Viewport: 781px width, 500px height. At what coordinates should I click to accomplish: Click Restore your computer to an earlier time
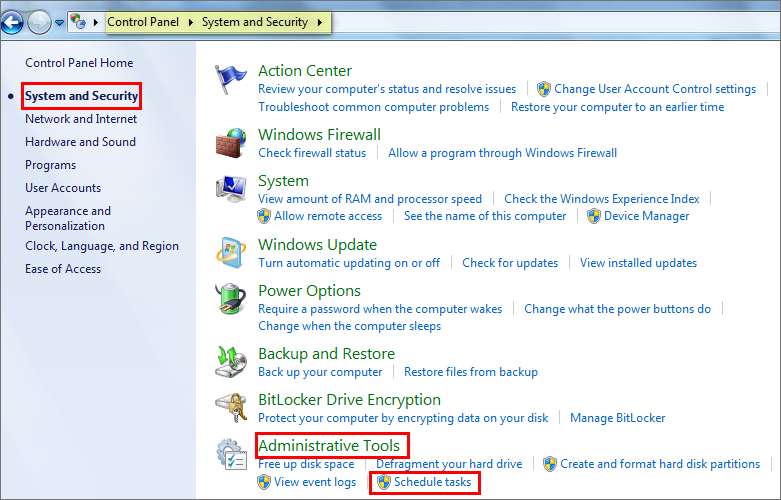click(618, 107)
